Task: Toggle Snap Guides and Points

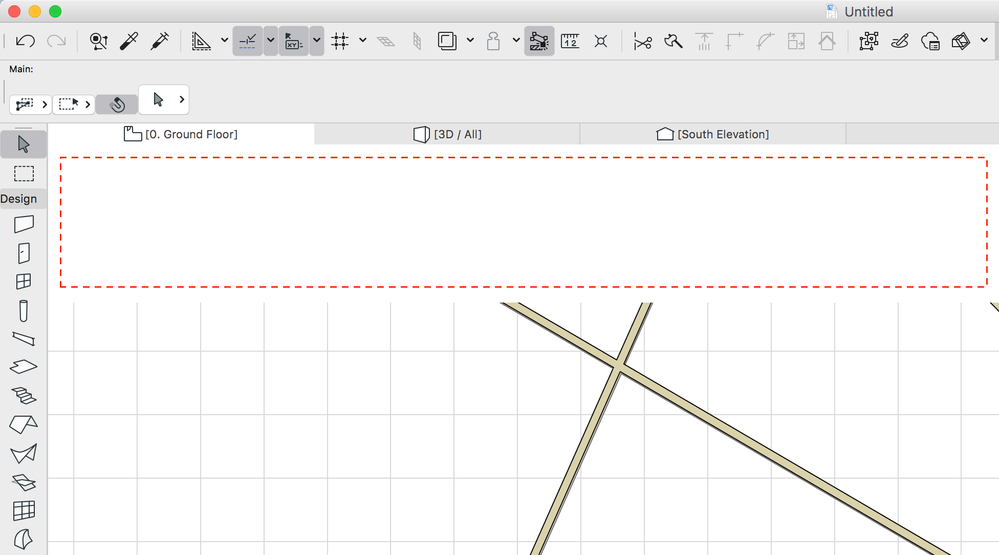Action: (x=247, y=41)
